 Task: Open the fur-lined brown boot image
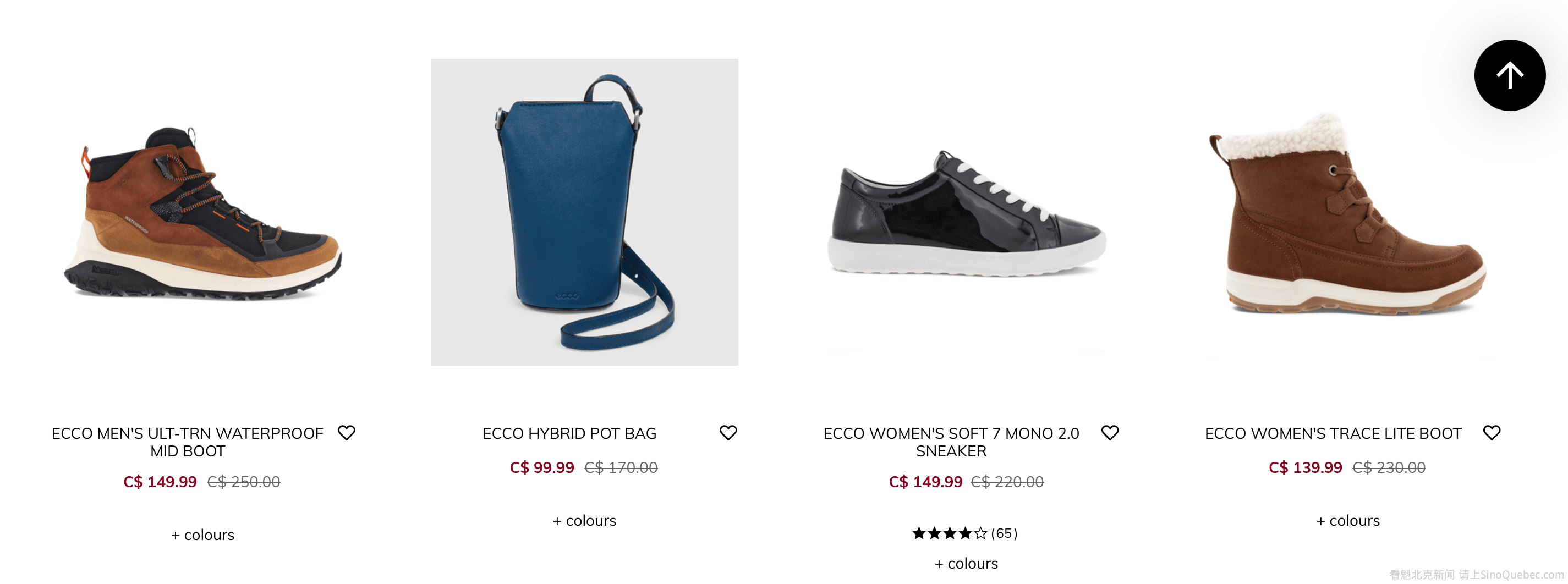(x=1347, y=213)
